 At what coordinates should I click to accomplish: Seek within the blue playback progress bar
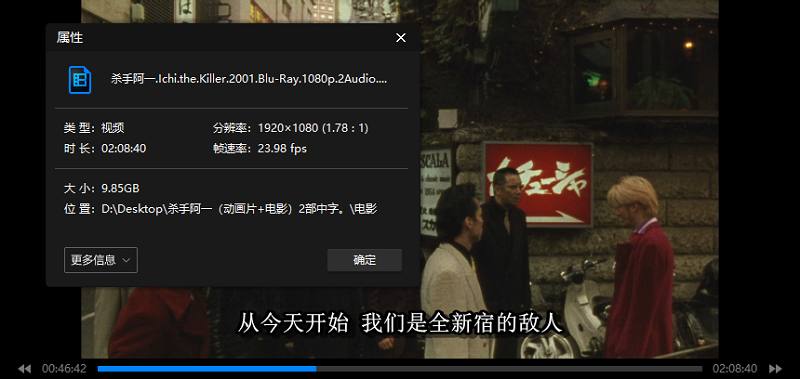[207, 368]
